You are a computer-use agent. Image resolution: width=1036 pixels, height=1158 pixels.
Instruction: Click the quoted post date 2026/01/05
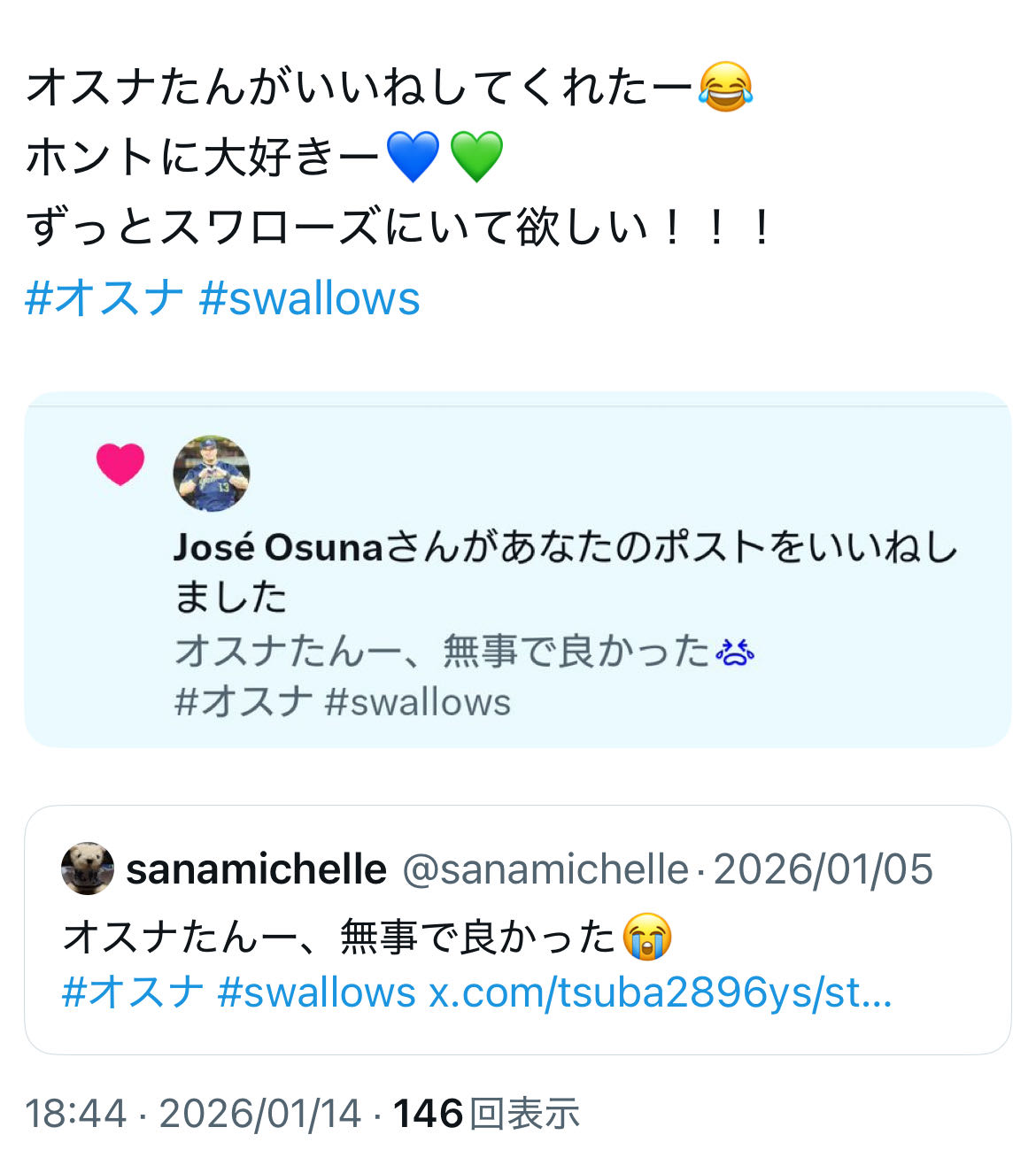pos(823,869)
